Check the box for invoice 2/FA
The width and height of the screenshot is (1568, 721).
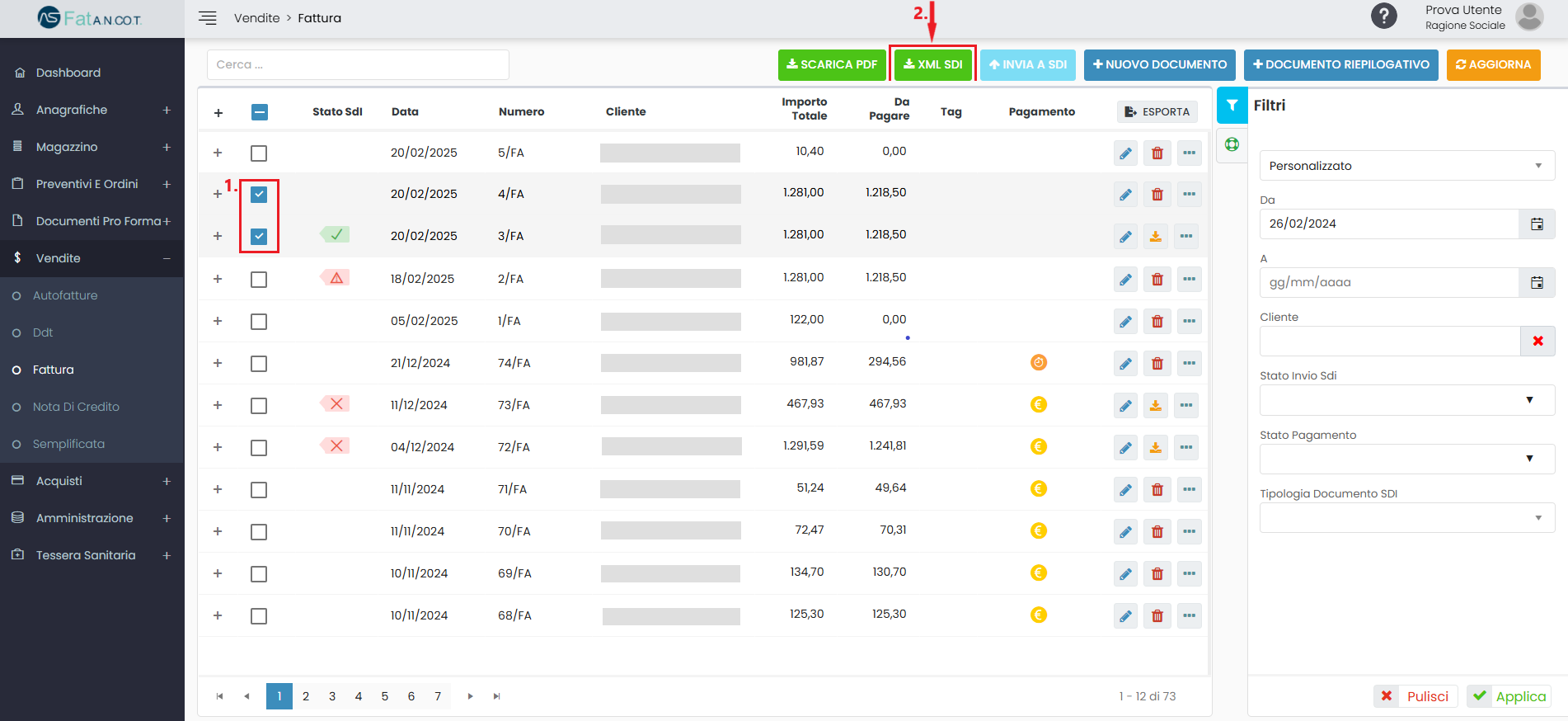click(x=259, y=280)
